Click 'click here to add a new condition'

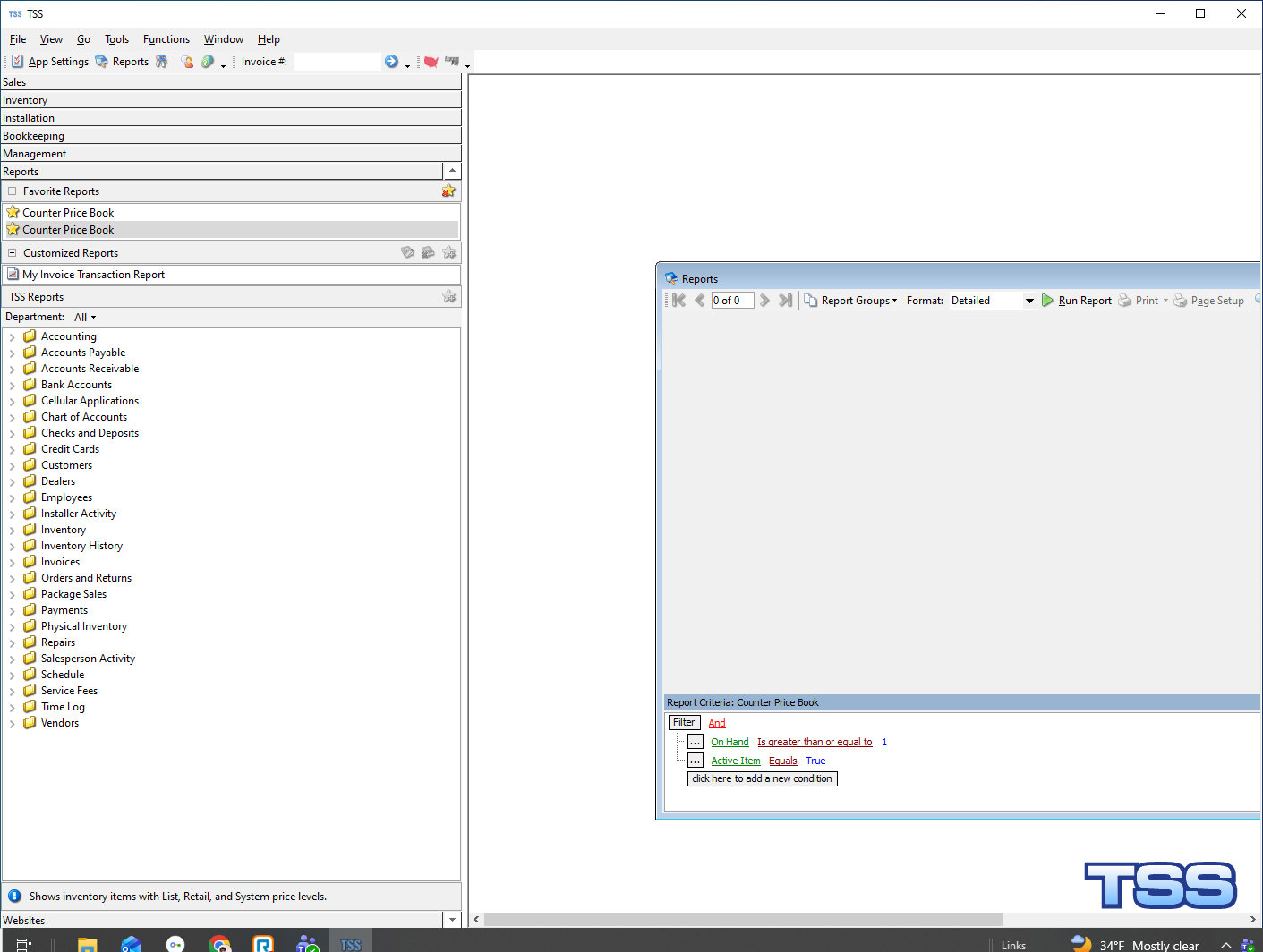pos(762,779)
